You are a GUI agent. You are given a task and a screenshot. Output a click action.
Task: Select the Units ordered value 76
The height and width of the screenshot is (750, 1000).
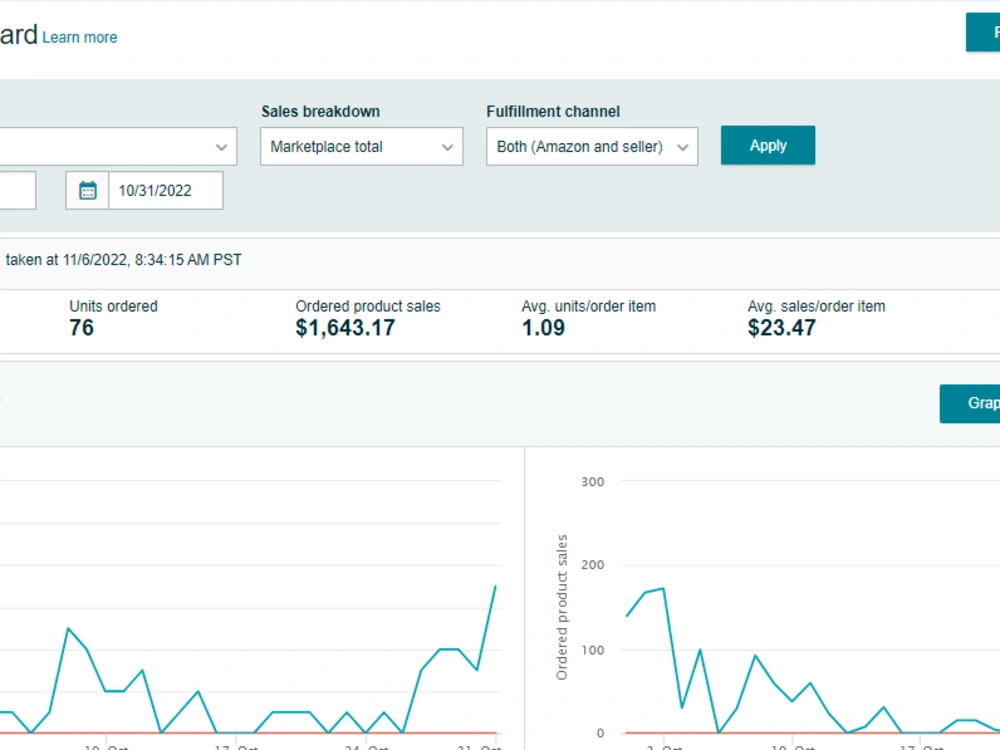click(x=82, y=328)
